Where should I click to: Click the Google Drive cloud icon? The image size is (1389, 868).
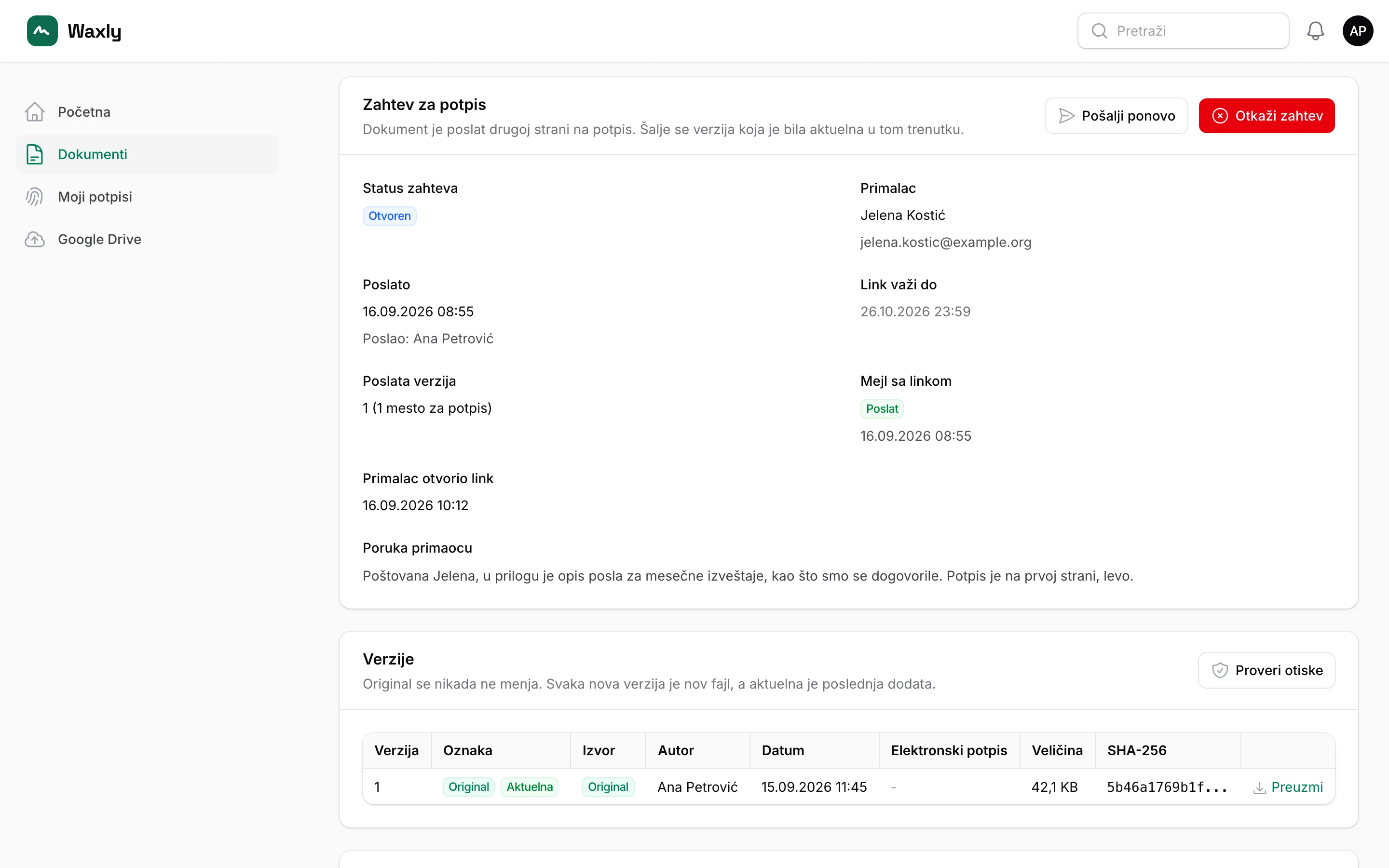point(34,239)
